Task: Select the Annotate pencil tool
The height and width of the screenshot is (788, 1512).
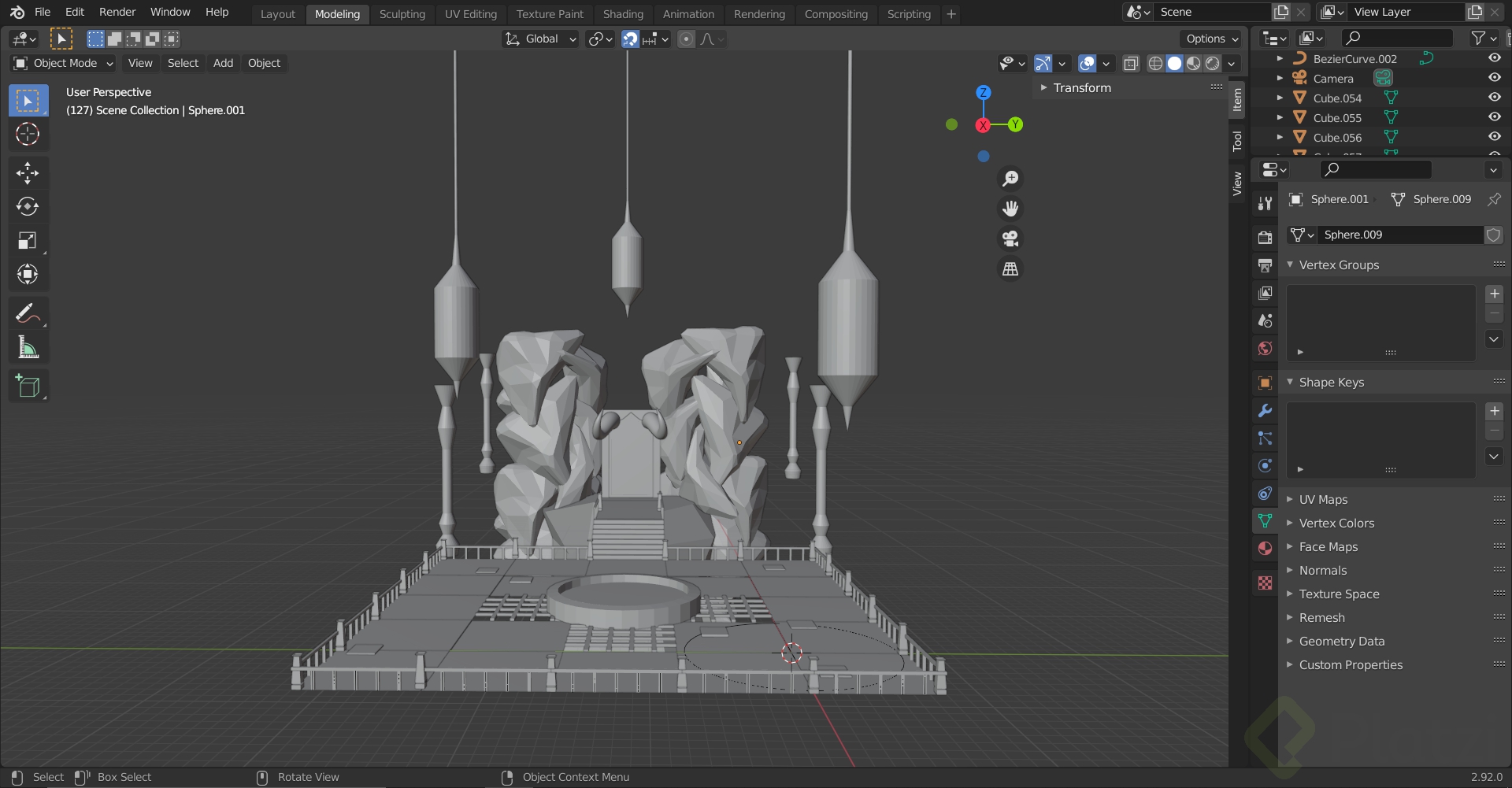Action: coord(28,313)
